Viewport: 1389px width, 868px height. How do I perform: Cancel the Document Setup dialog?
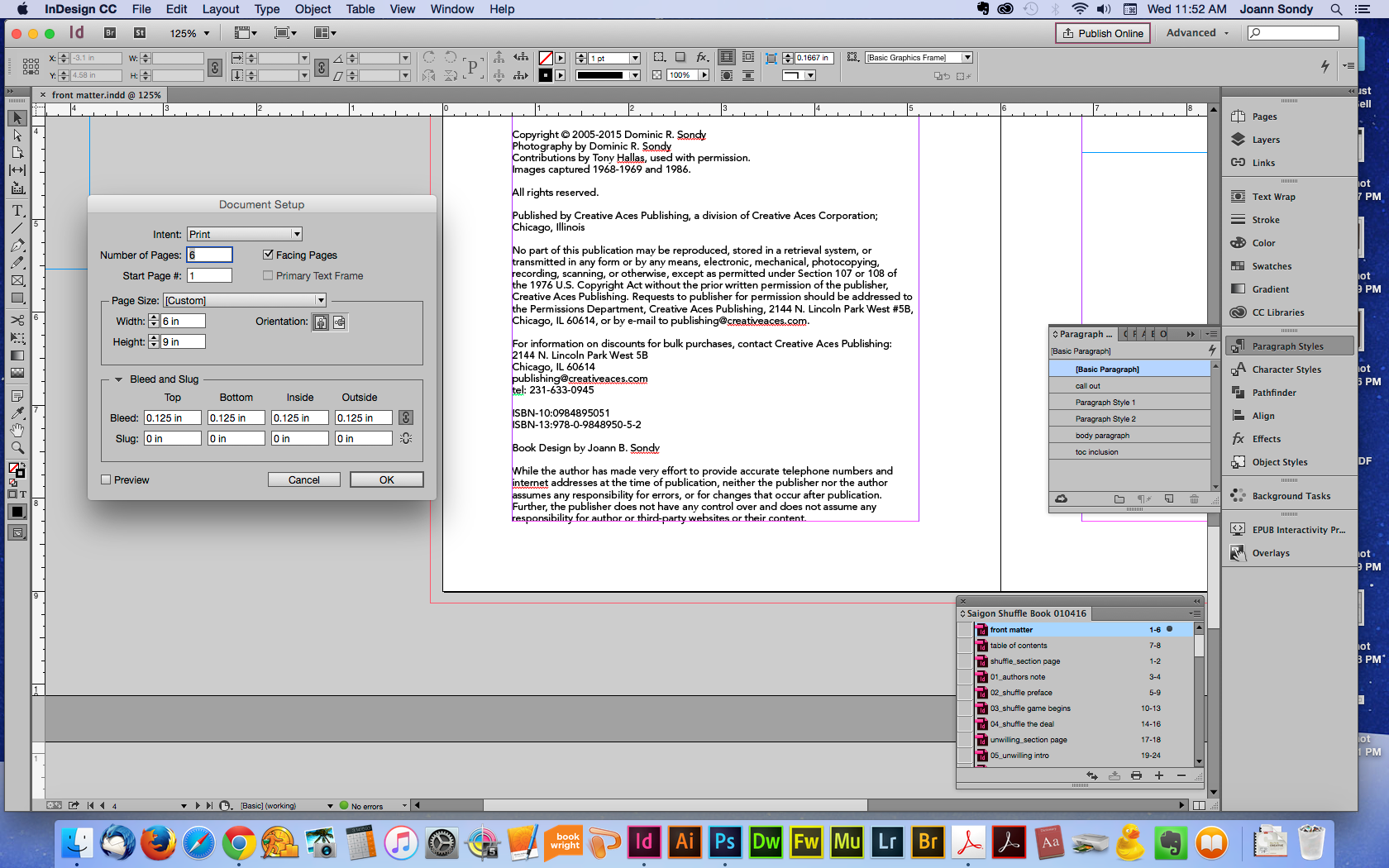click(x=303, y=479)
